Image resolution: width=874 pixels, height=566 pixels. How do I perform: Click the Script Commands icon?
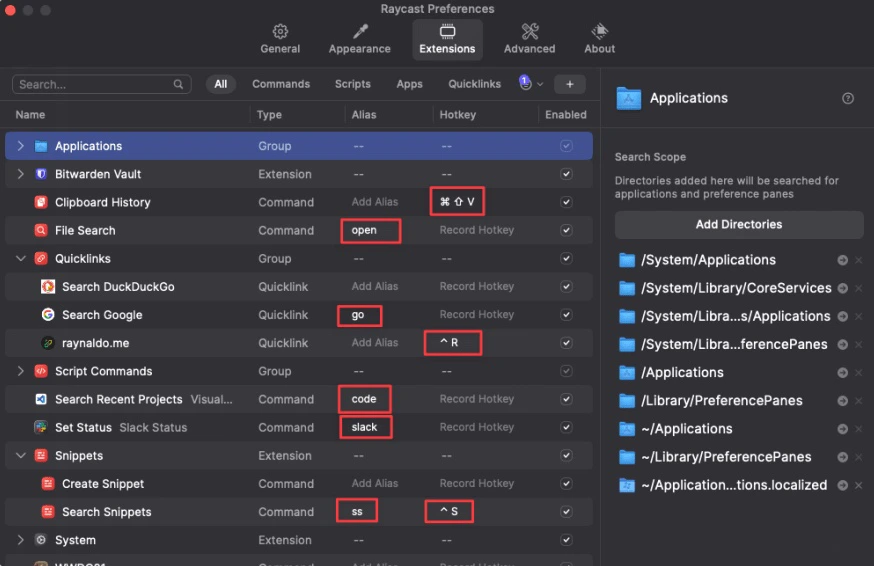click(x=41, y=371)
